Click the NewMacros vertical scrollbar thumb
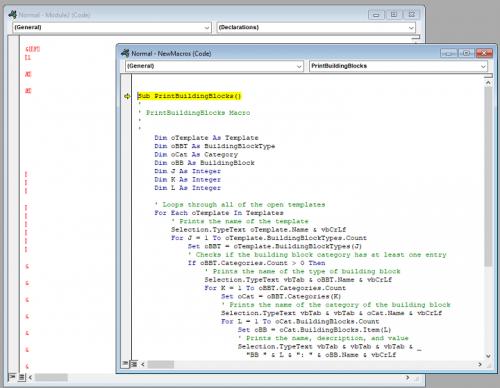 tap(488, 177)
